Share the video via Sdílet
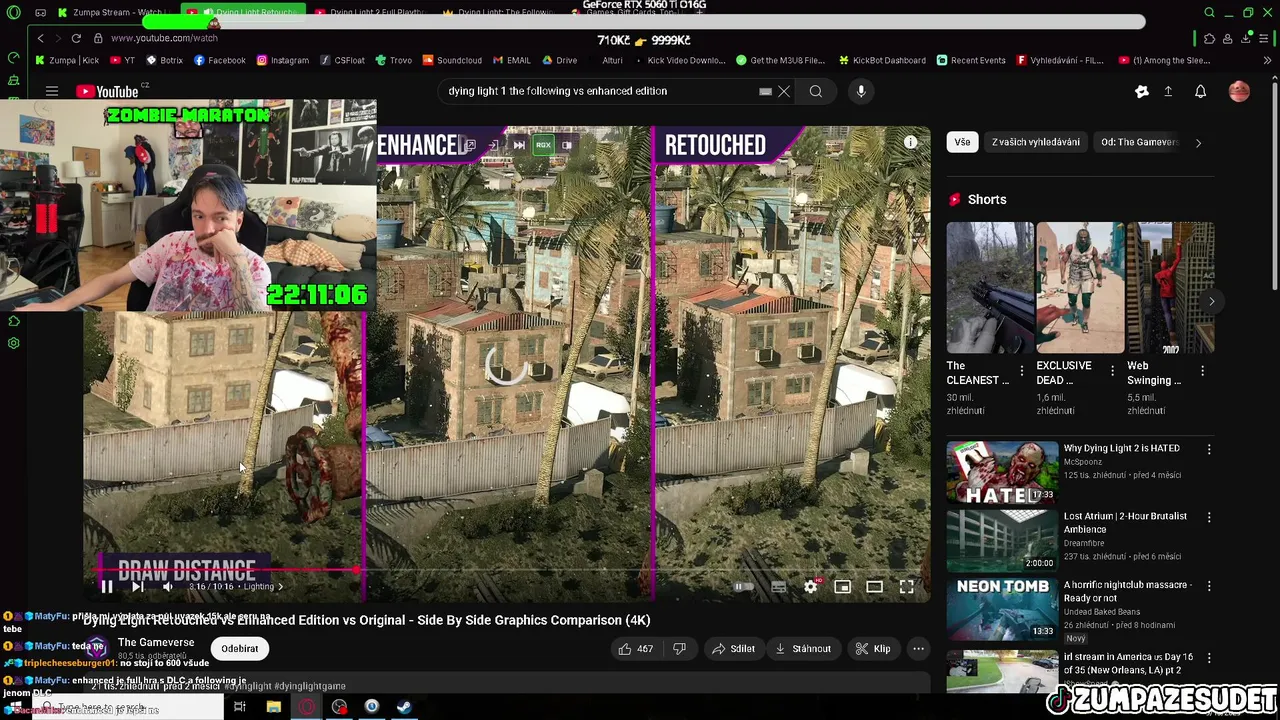The width and height of the screenshot is (1280, 720). pyautogui.click(x=733, y=649)
